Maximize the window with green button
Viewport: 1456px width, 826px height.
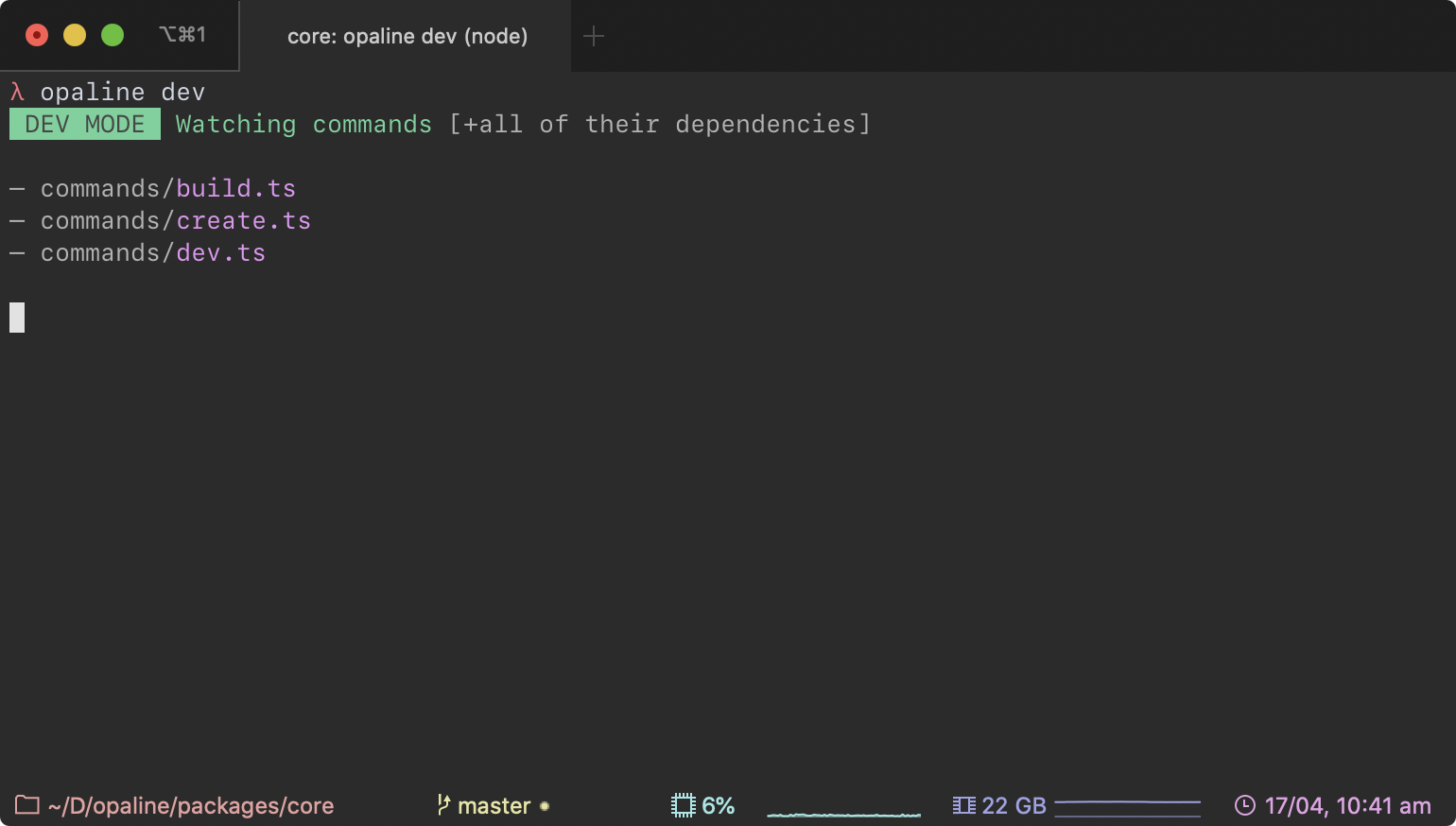point(113,35)
